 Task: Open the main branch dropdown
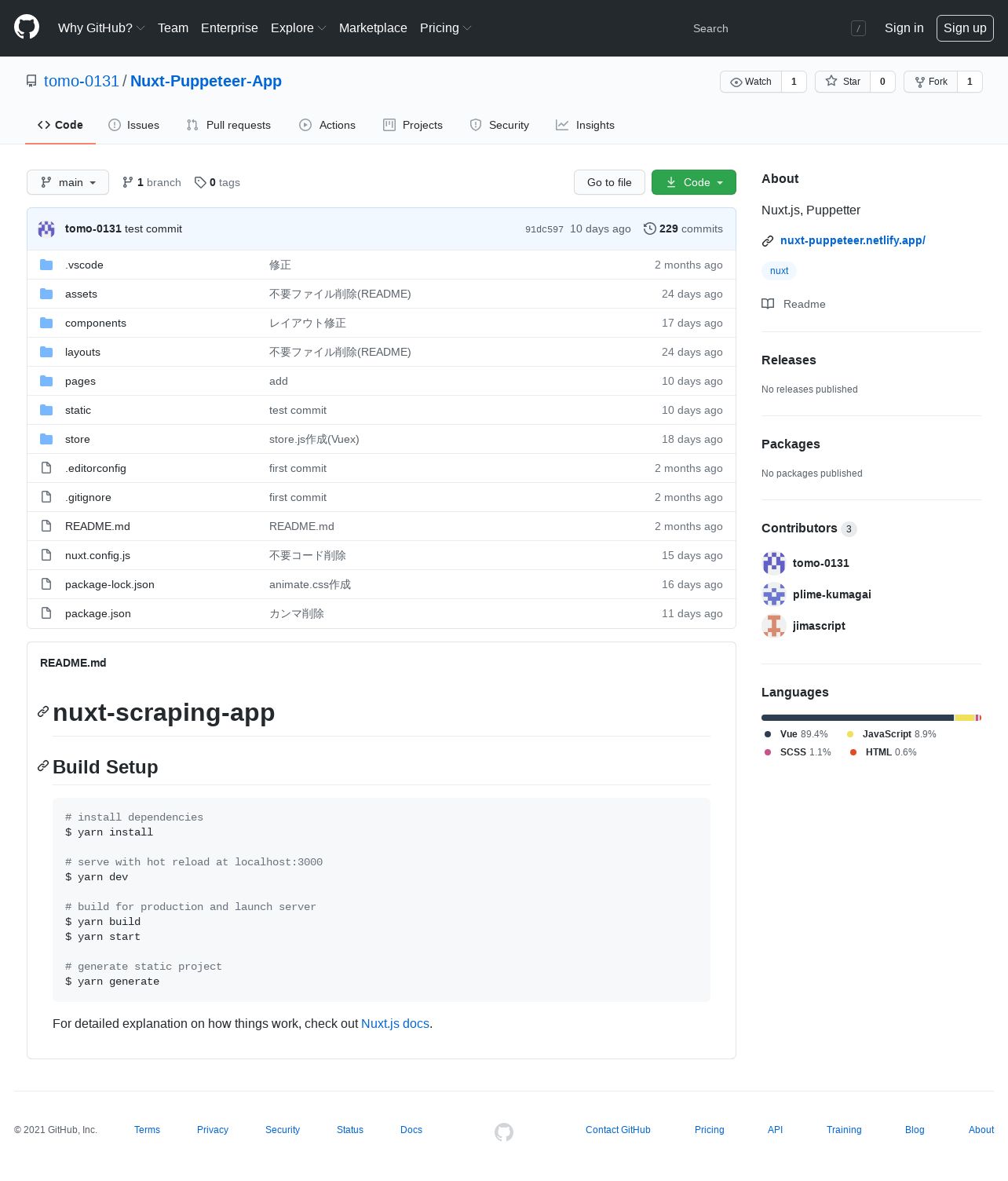tap(68, 182)
